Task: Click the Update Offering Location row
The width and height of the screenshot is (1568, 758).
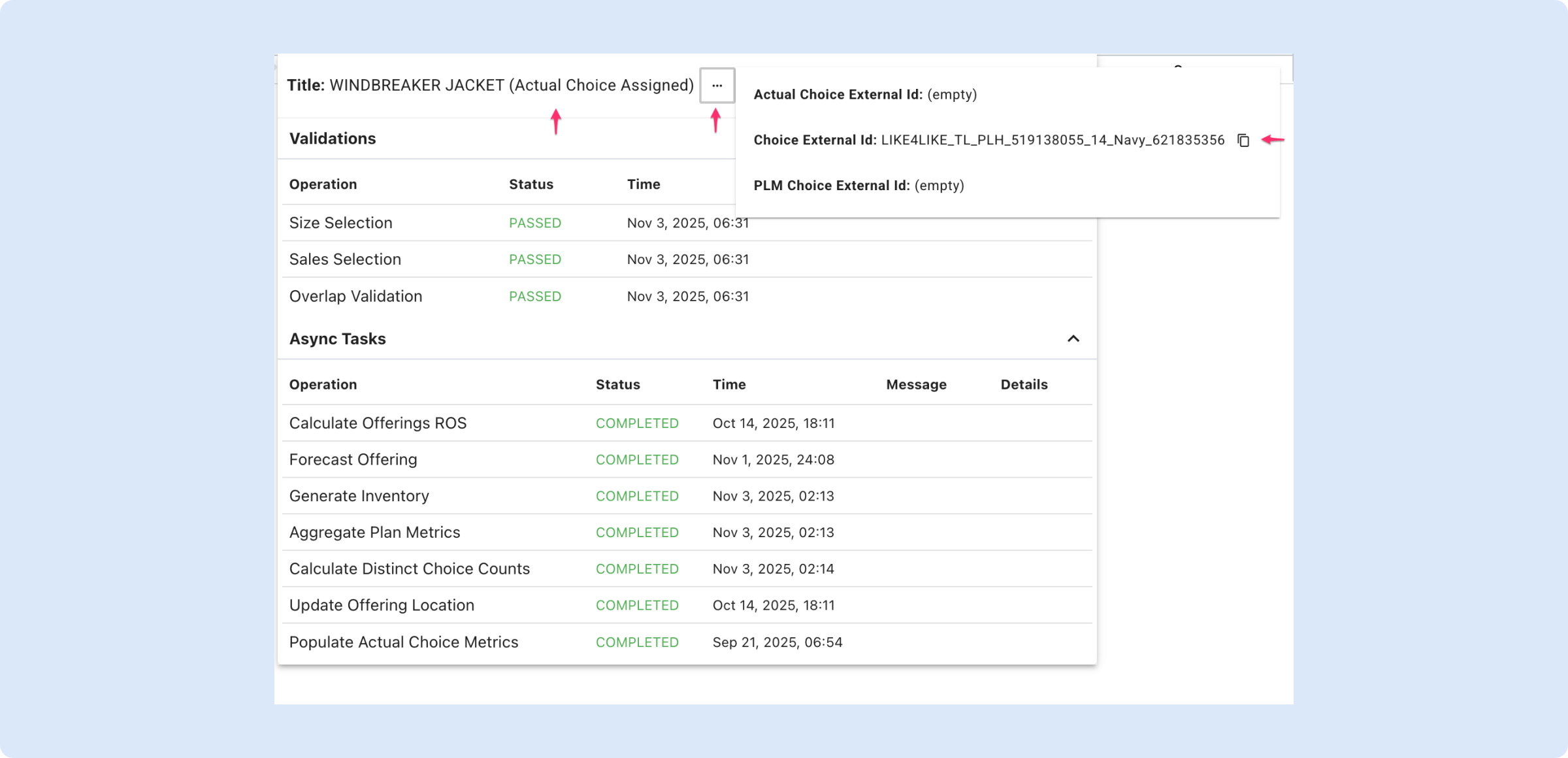Action: pyautogui.click(x=382, y=605)
